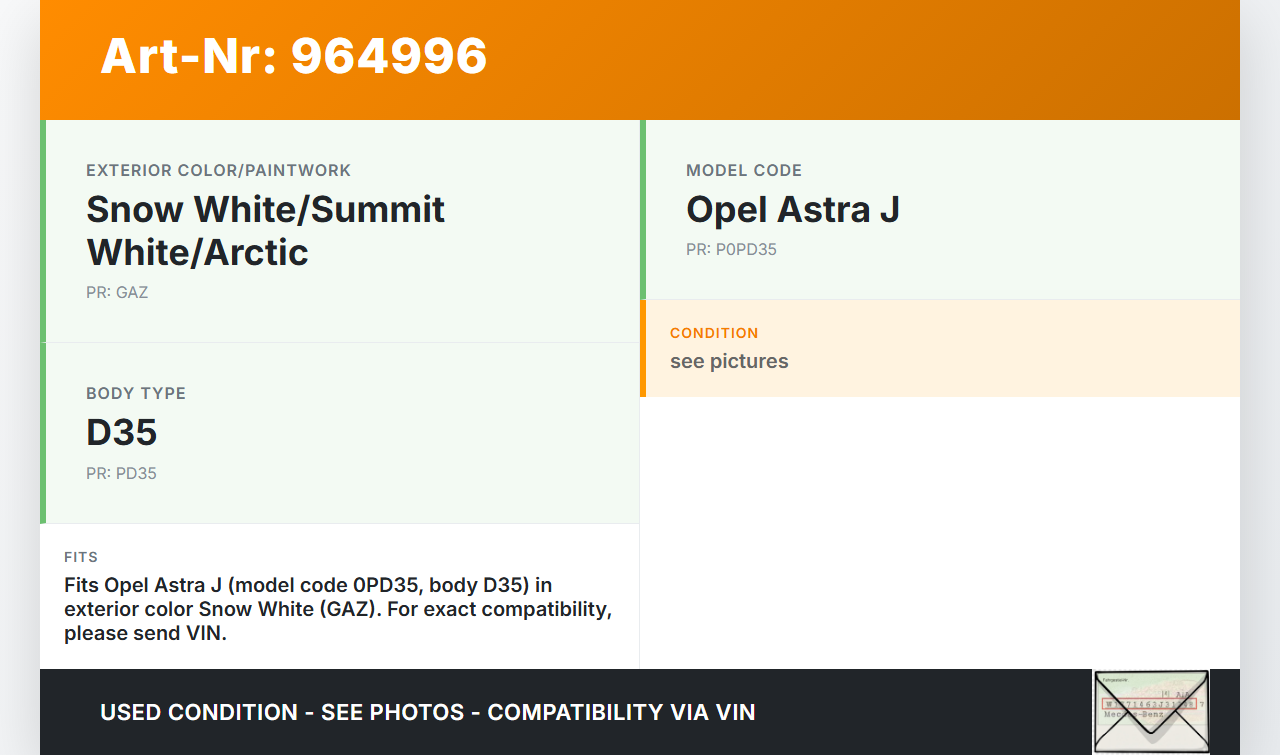Click the 'see pictures' condition text

pos(729,362)
